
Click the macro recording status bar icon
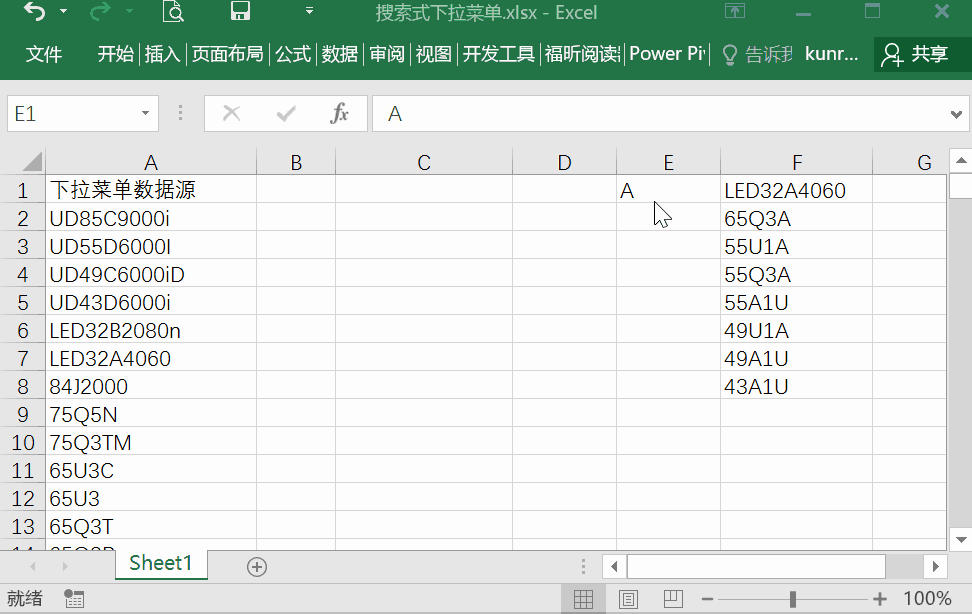(74, 598)
